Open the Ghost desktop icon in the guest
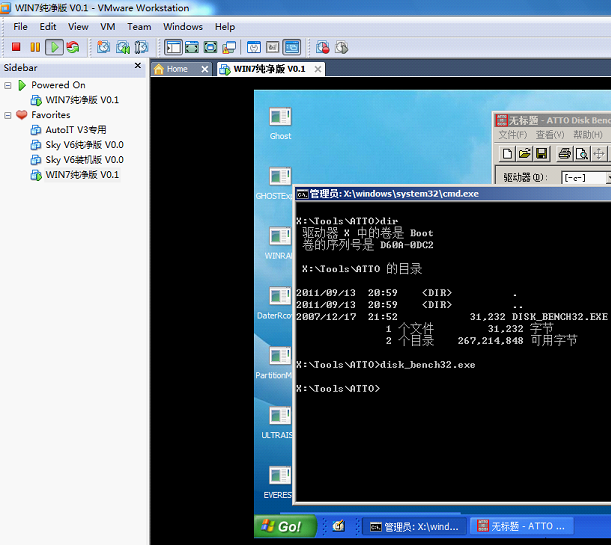 (x=280, y=124)
